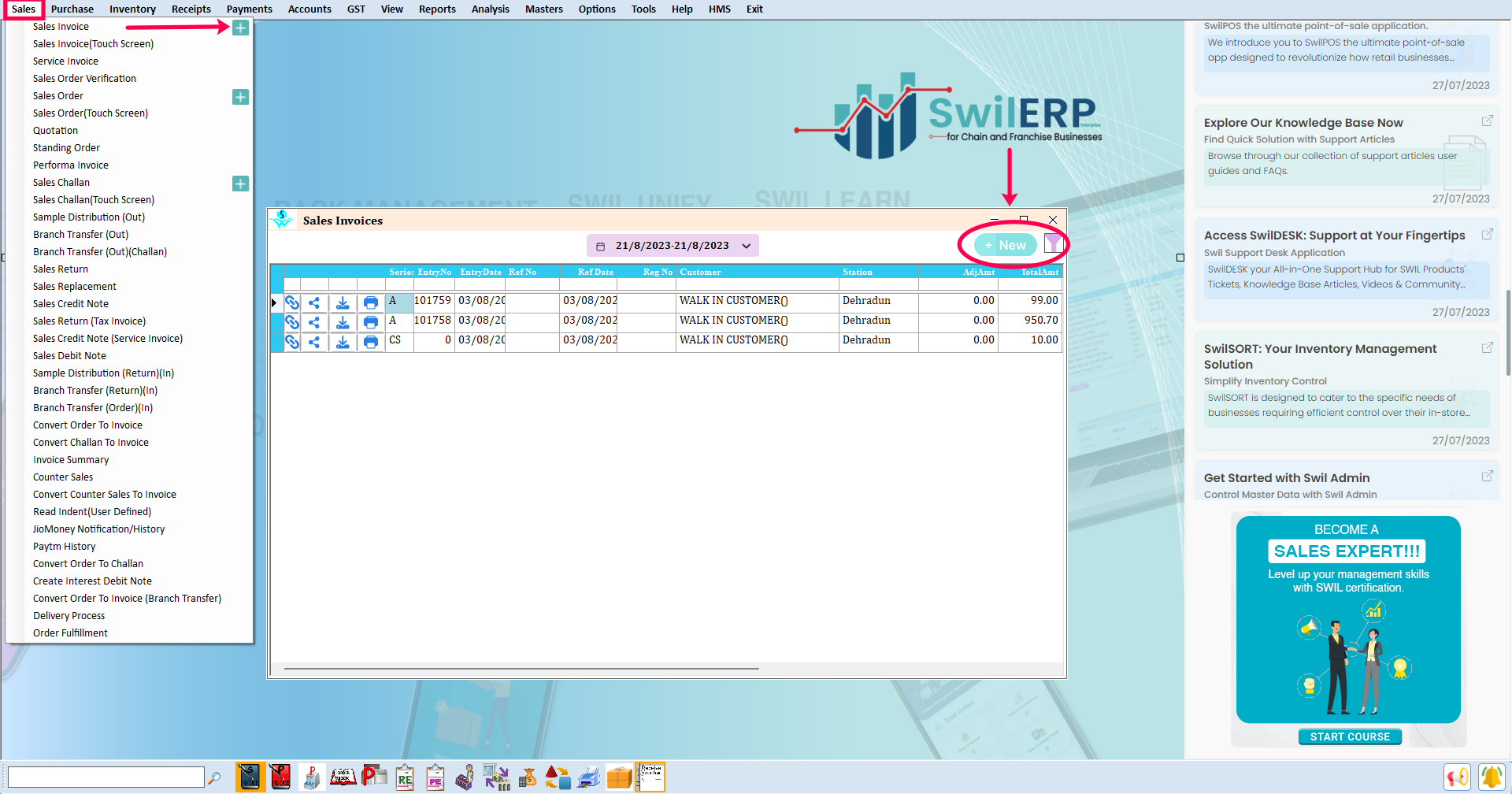Click the TotalAmt column header
The height and width of the screenshot is (794, 1512).
1031,272
